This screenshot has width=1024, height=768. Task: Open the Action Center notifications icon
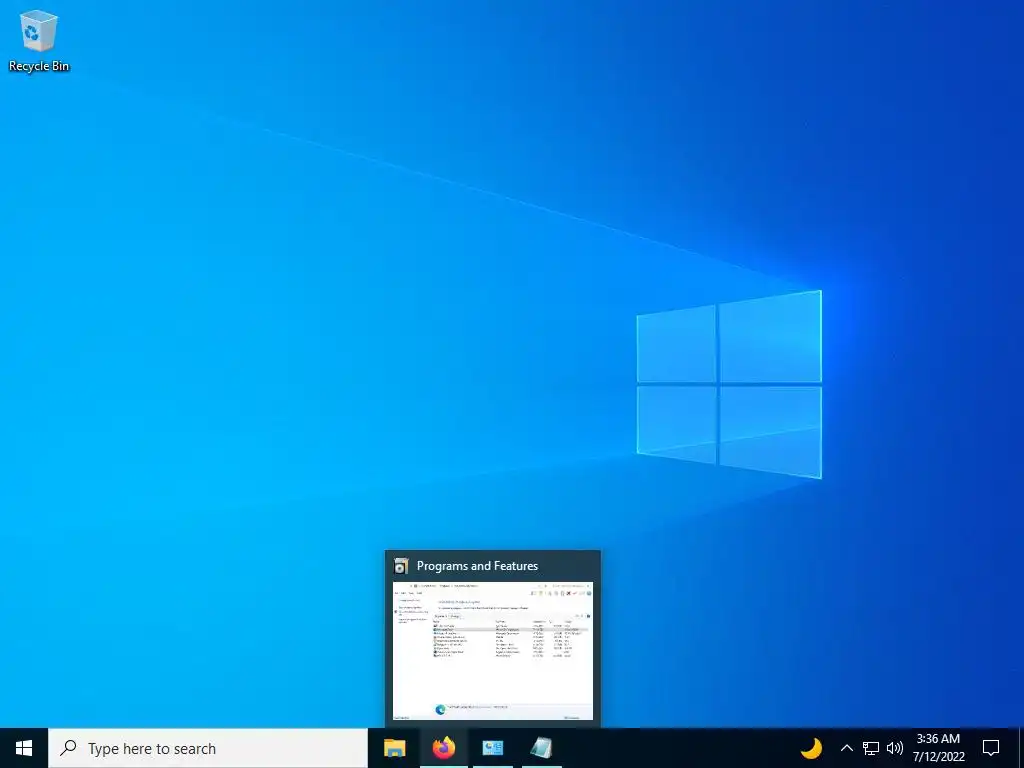coord(991,748)
